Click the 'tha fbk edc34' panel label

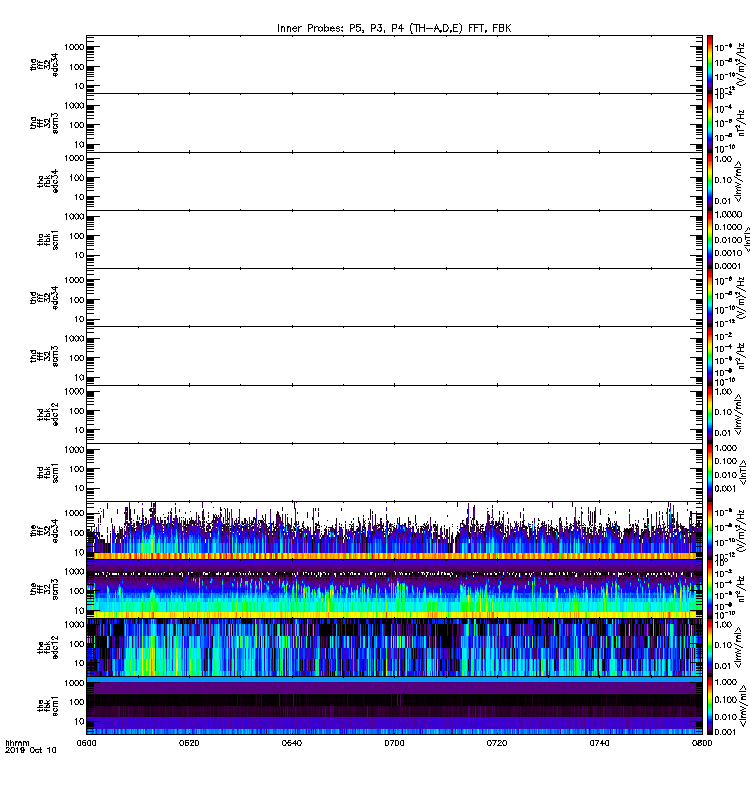coord(48,181)
